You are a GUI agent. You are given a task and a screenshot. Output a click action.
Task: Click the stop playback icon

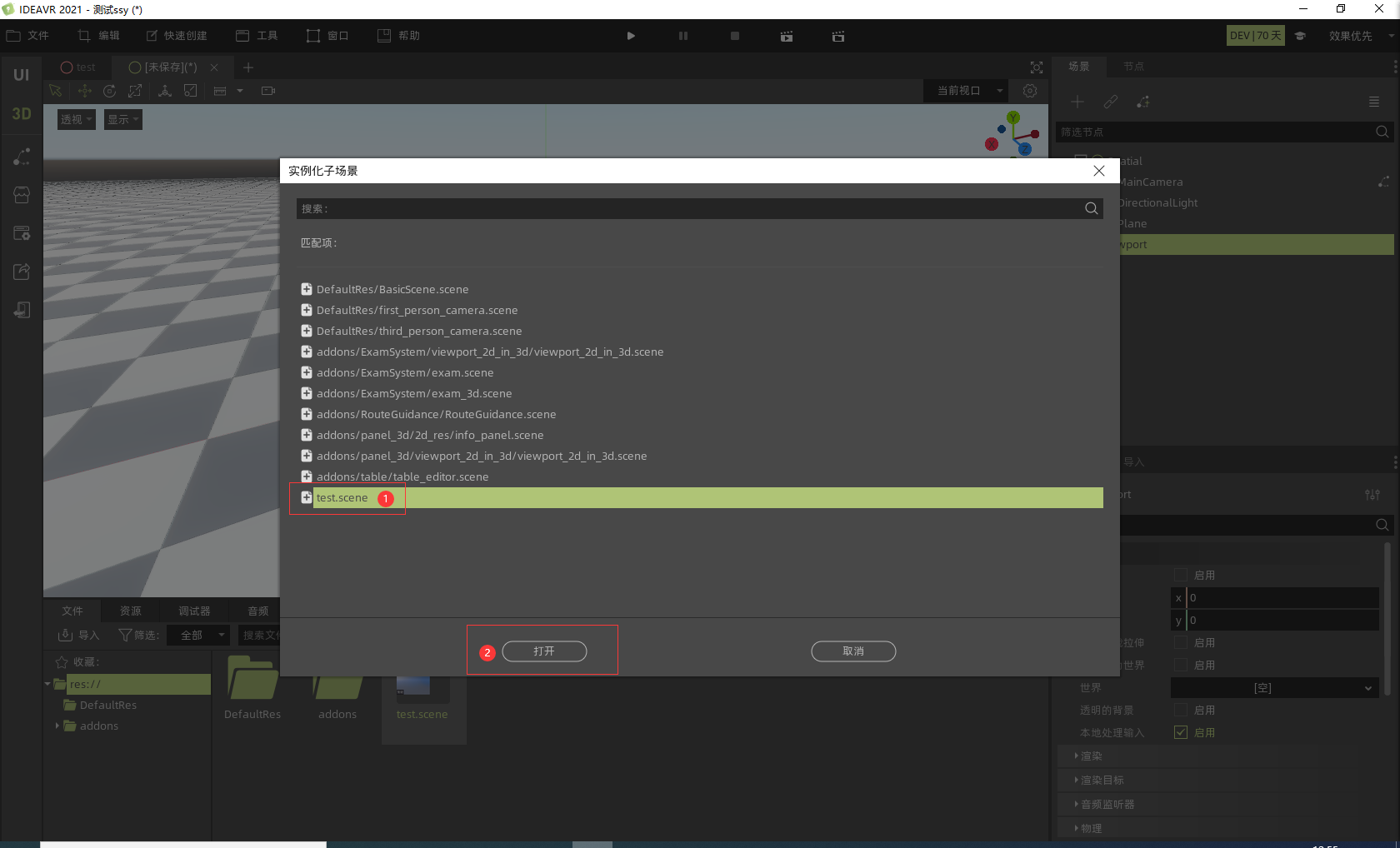734,36
